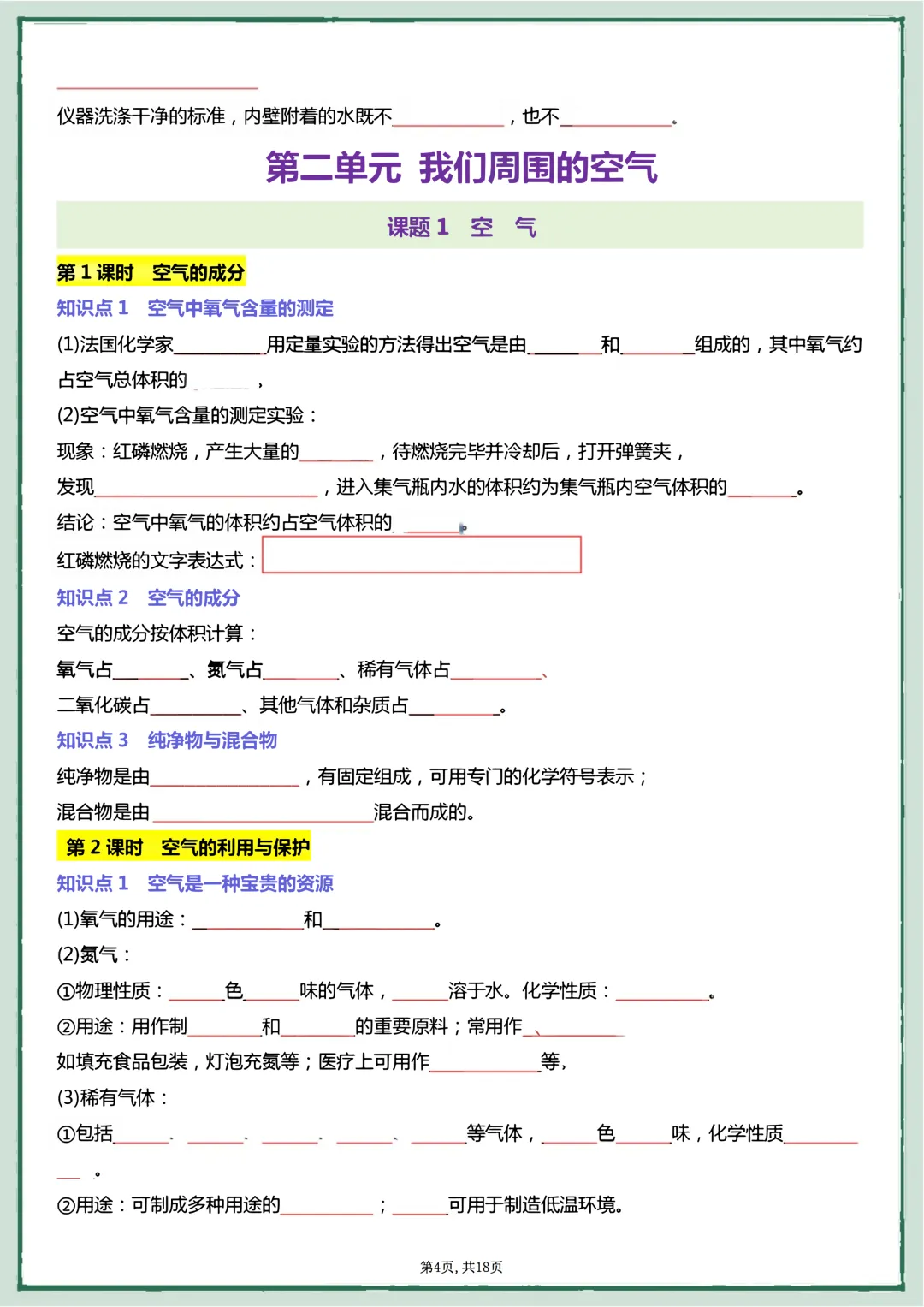Select heading 知识点 1 空气中氧气含量的测定

[195, 308]
